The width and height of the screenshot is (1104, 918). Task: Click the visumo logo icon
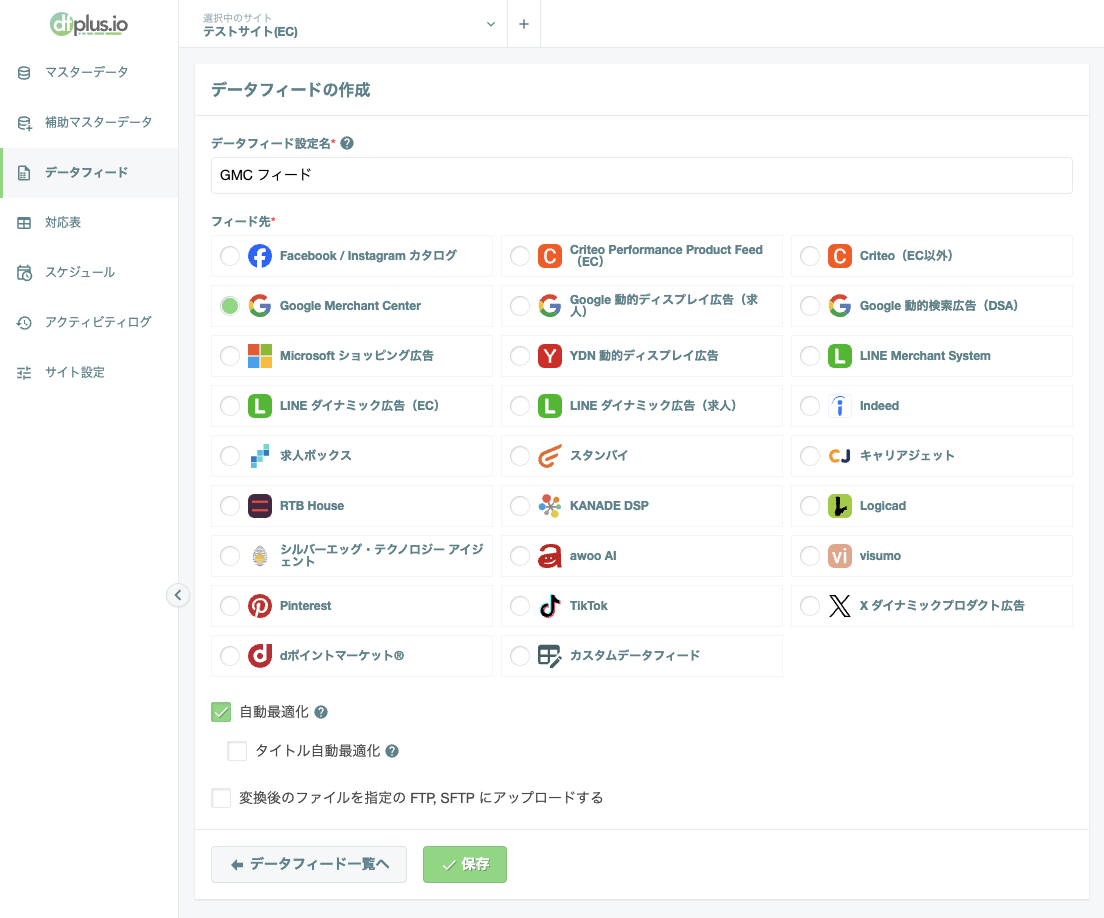(x=839, y=555)
